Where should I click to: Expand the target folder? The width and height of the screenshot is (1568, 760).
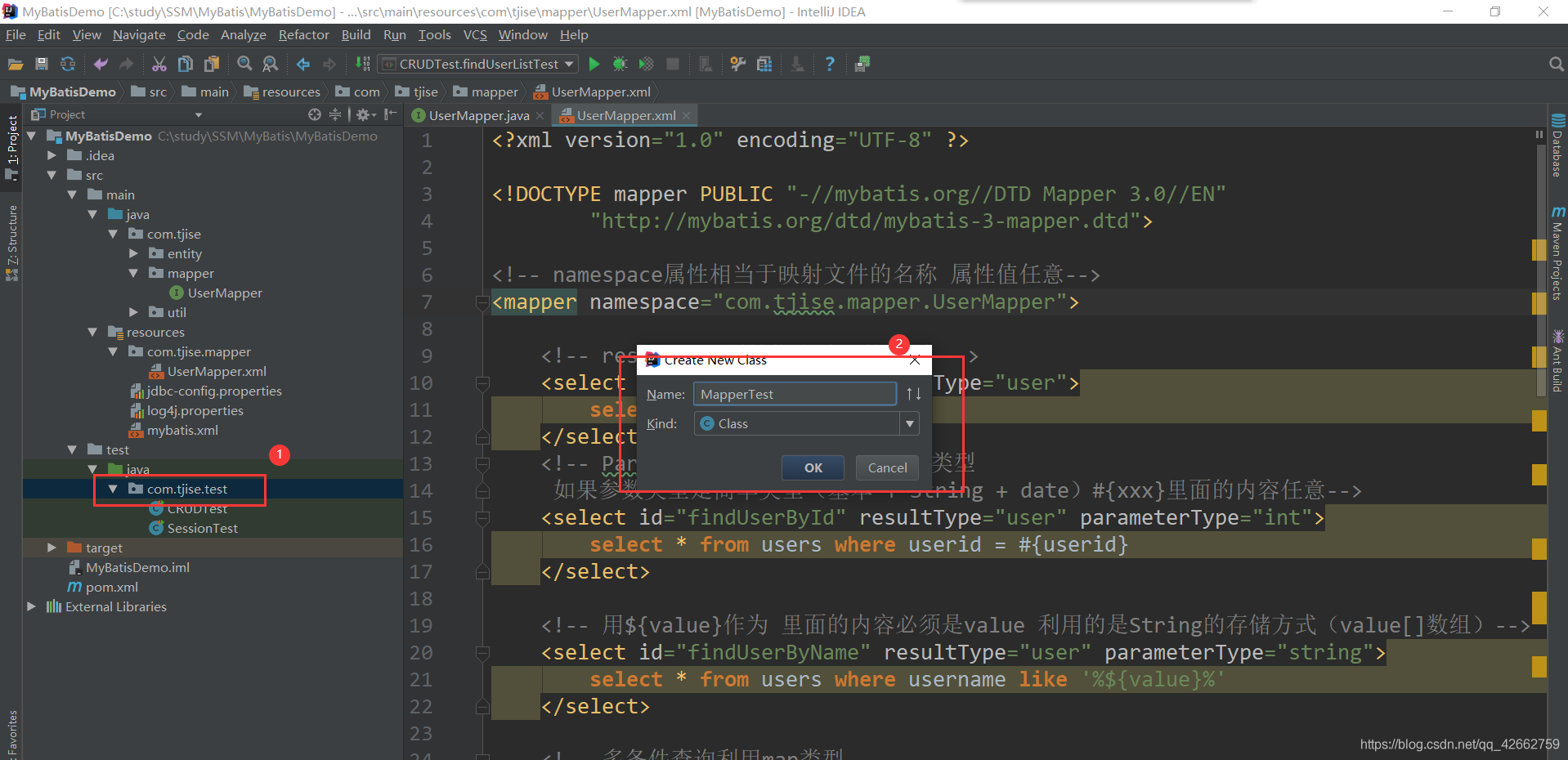click(52, 548)
